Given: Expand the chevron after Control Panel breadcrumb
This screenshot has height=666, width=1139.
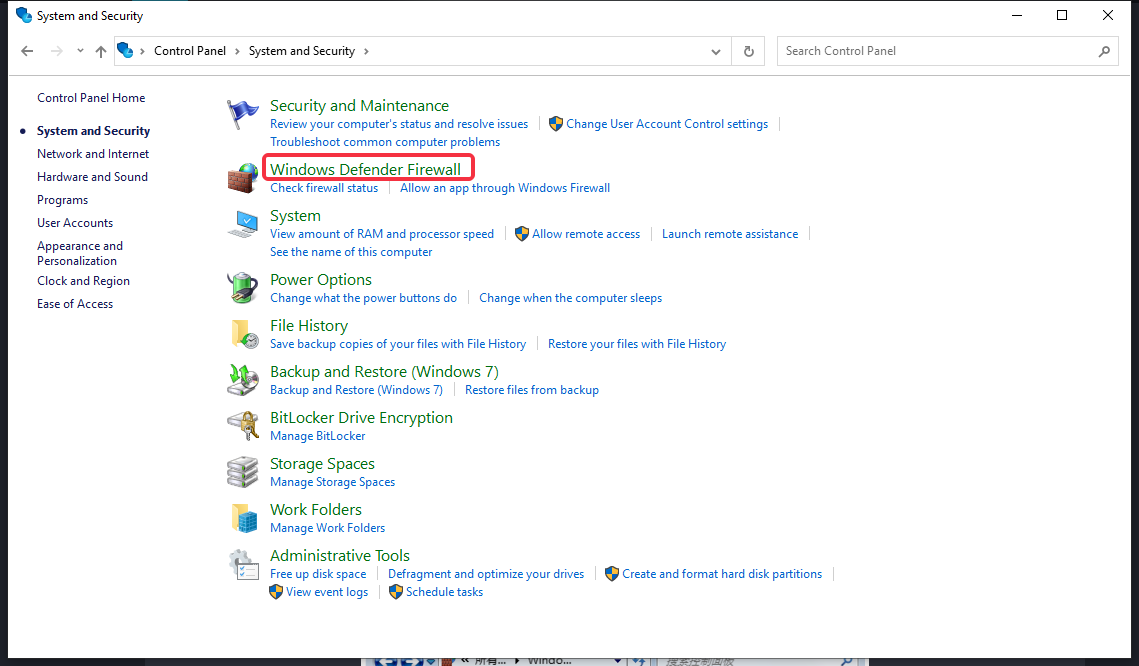Looking at the screenshot, I should [x=238, y=51].
